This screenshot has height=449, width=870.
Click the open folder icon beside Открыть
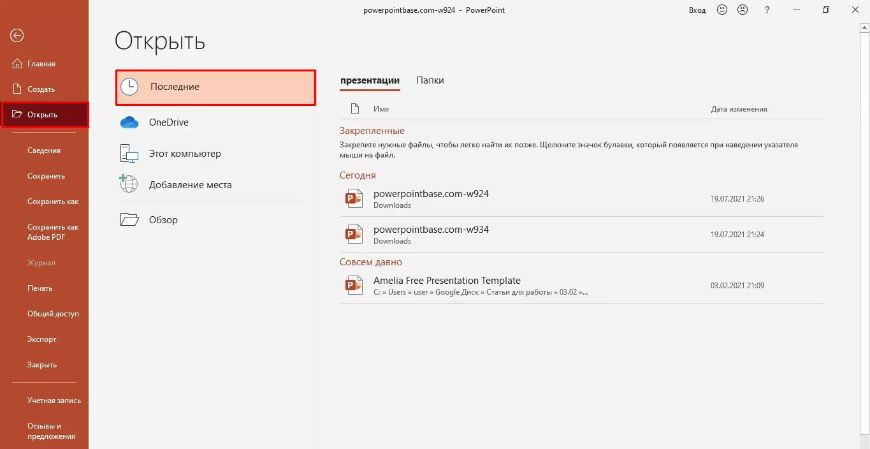(x=17, y=114)
